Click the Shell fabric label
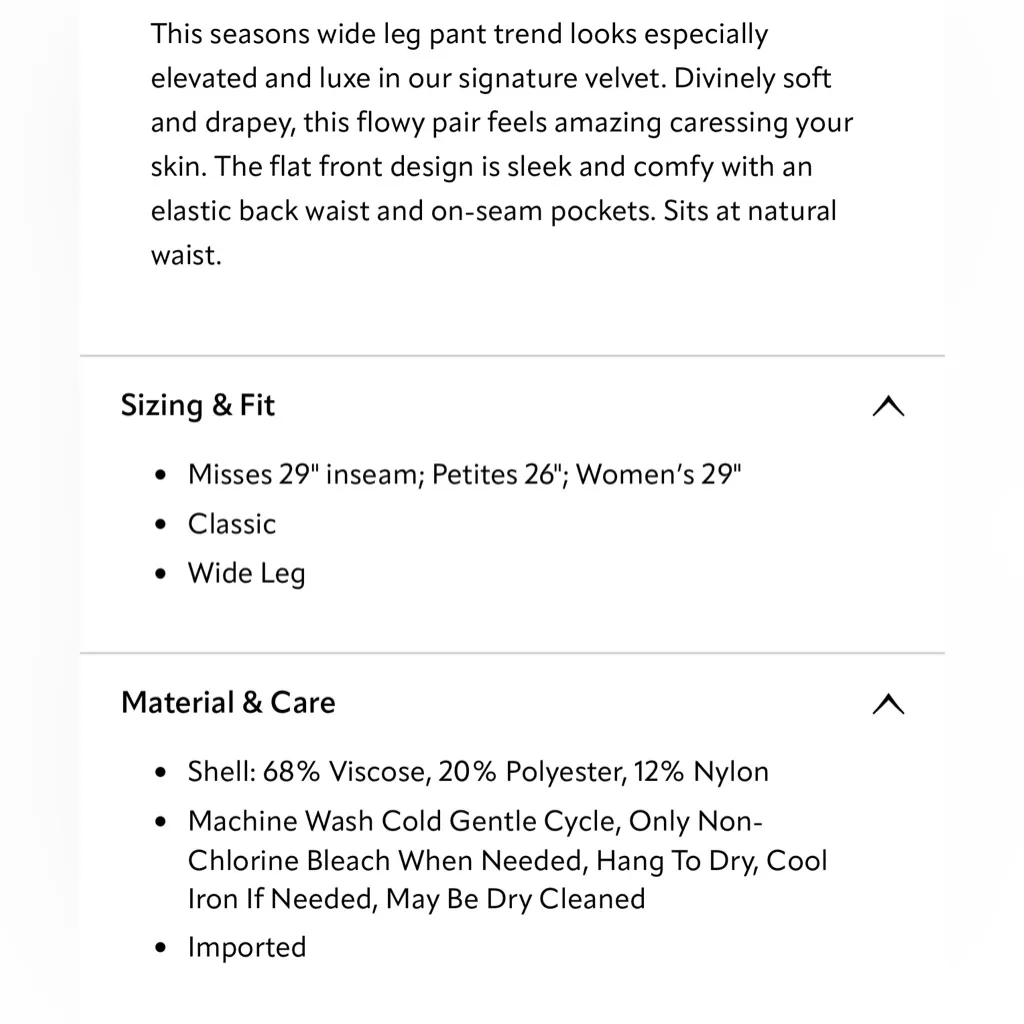1024x1024 pixels. pyautogui.click(x=223, y=772)
